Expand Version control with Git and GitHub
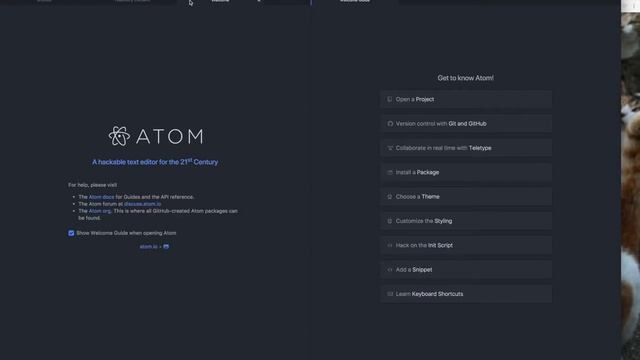Screen dimensions: 640x360 tap(466, 124)
